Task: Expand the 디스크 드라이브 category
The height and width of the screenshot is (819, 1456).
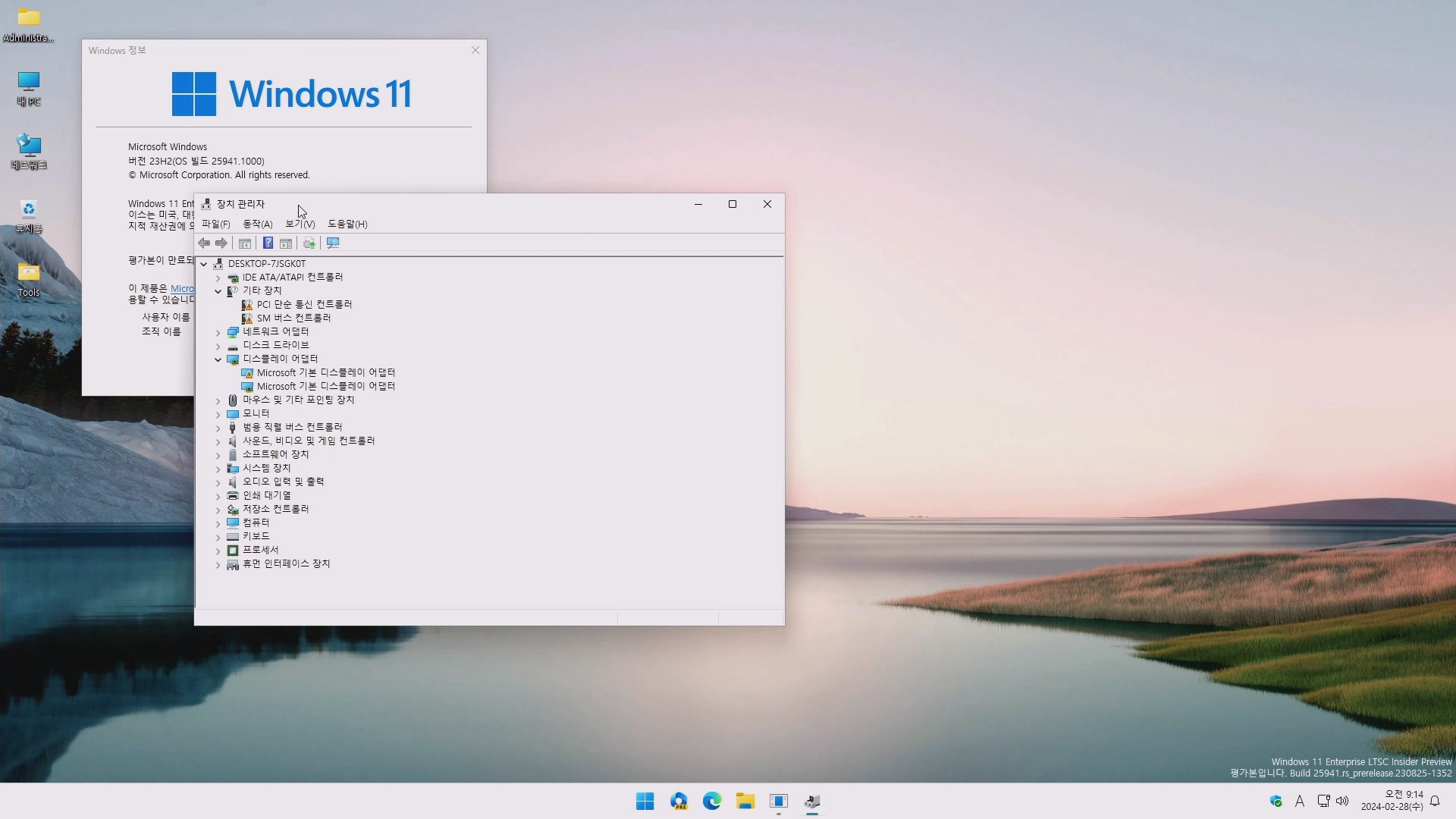Action: pos(218,346)
